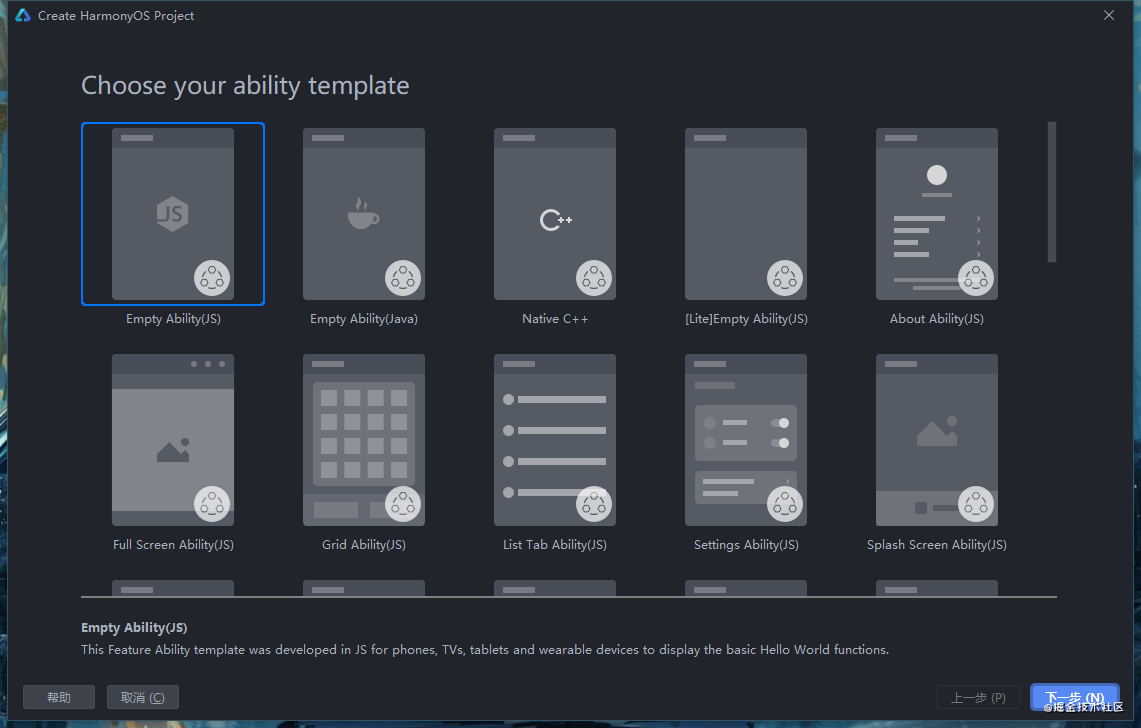Click the device badge on Full Screen Ability(JS)
Screen dimensions: 1141x728
click(212, 504)
